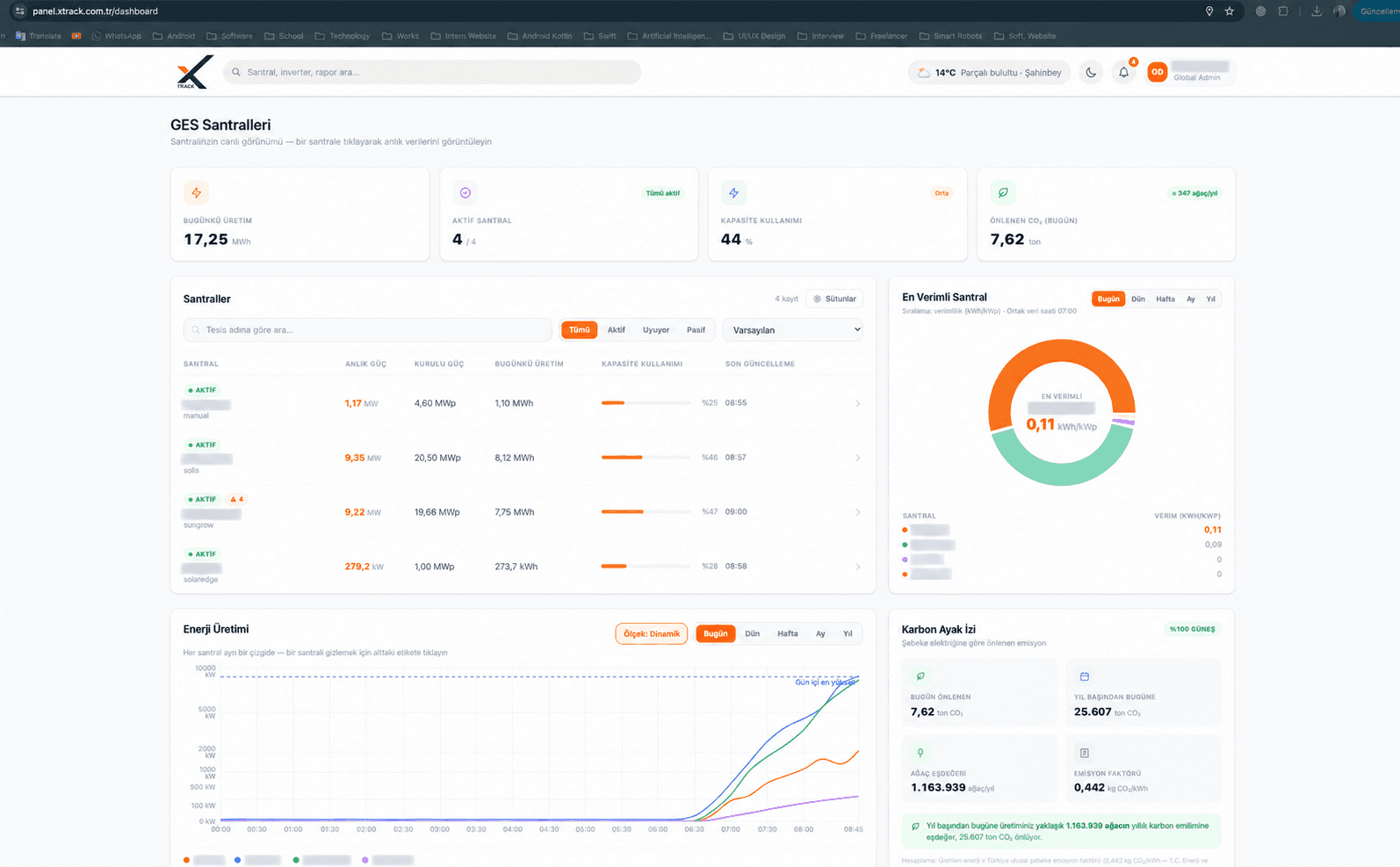Expand the manual plant row chevron
The width and height of the screenshot is (1400, 867).
tap(858, 403)
